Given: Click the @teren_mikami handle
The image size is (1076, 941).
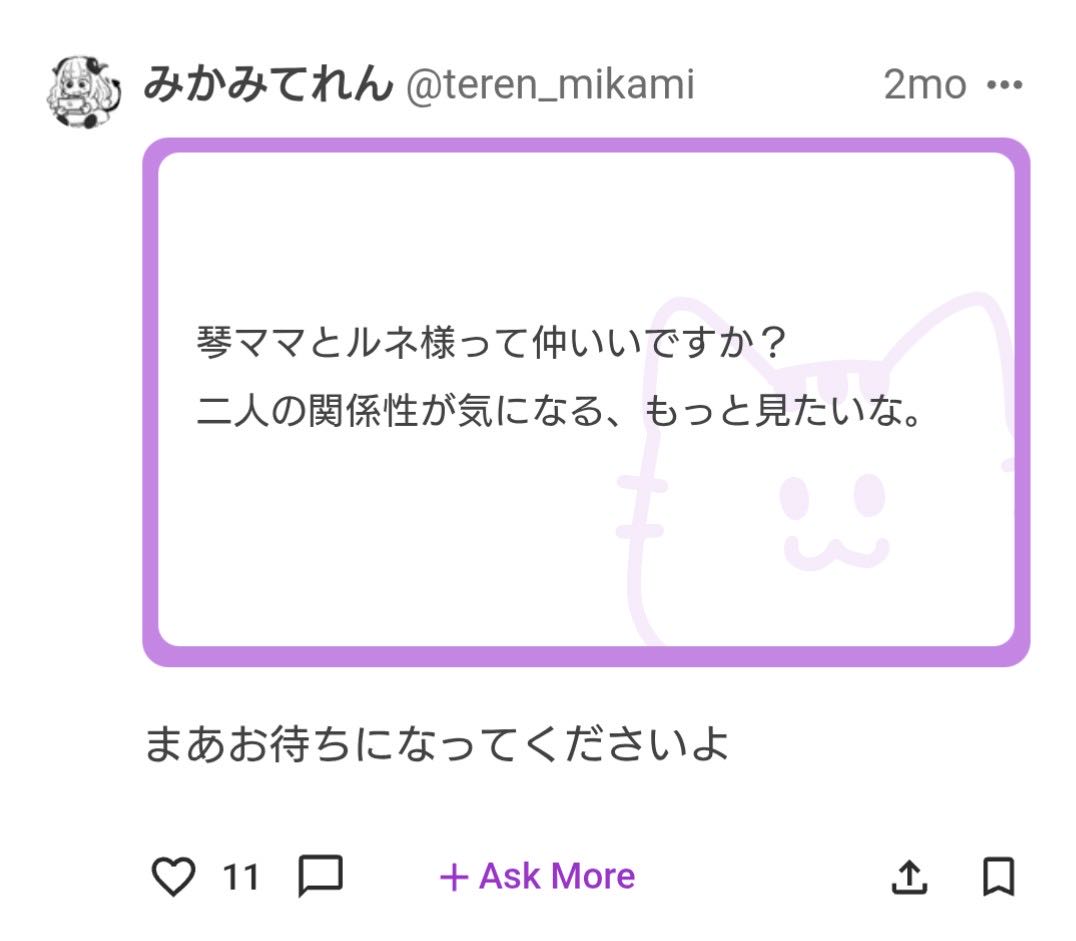Looking at the screenshot, I should click(549, 86).
